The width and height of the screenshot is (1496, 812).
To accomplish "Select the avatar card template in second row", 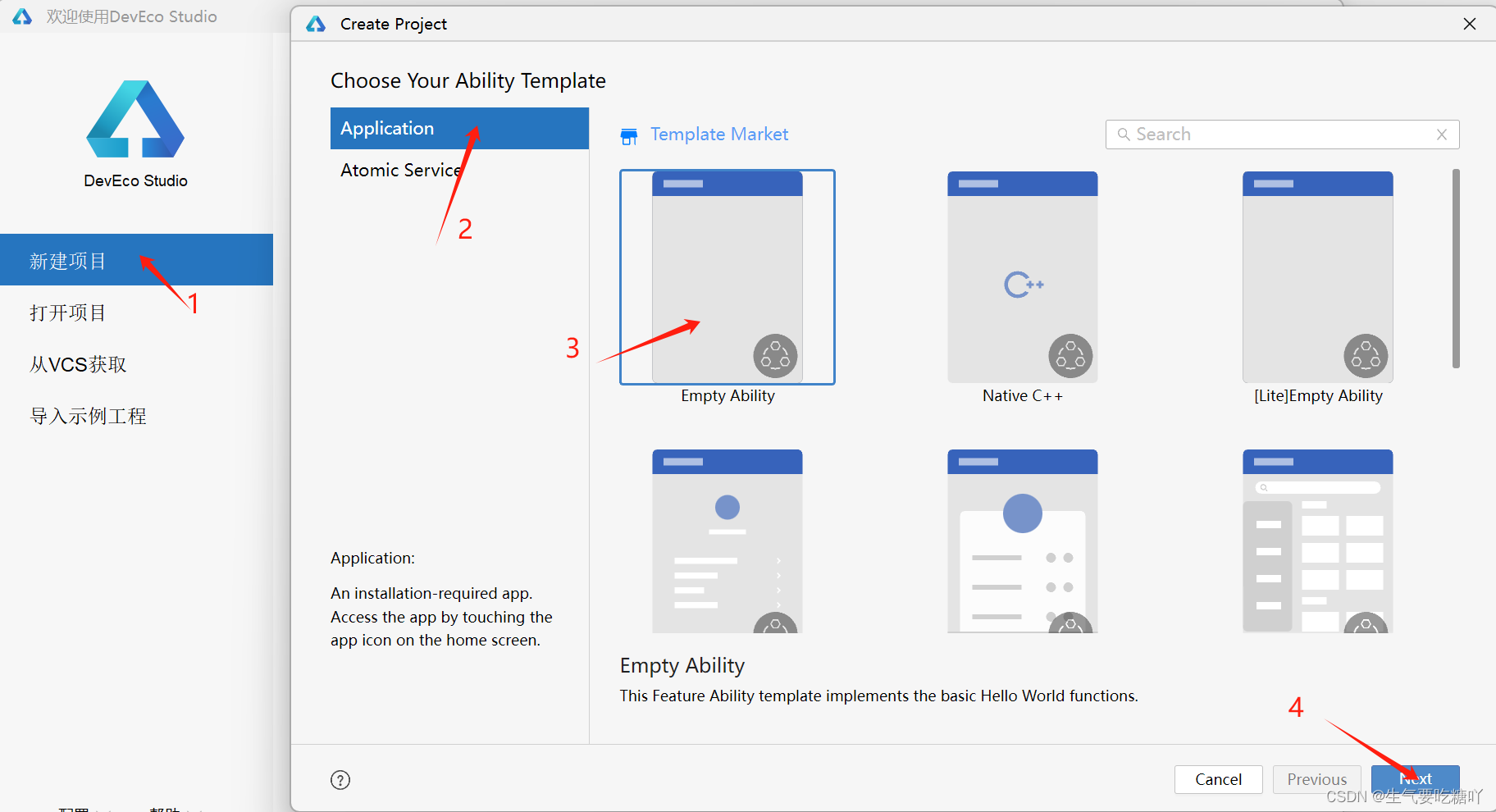I will tap(1023, 541).
